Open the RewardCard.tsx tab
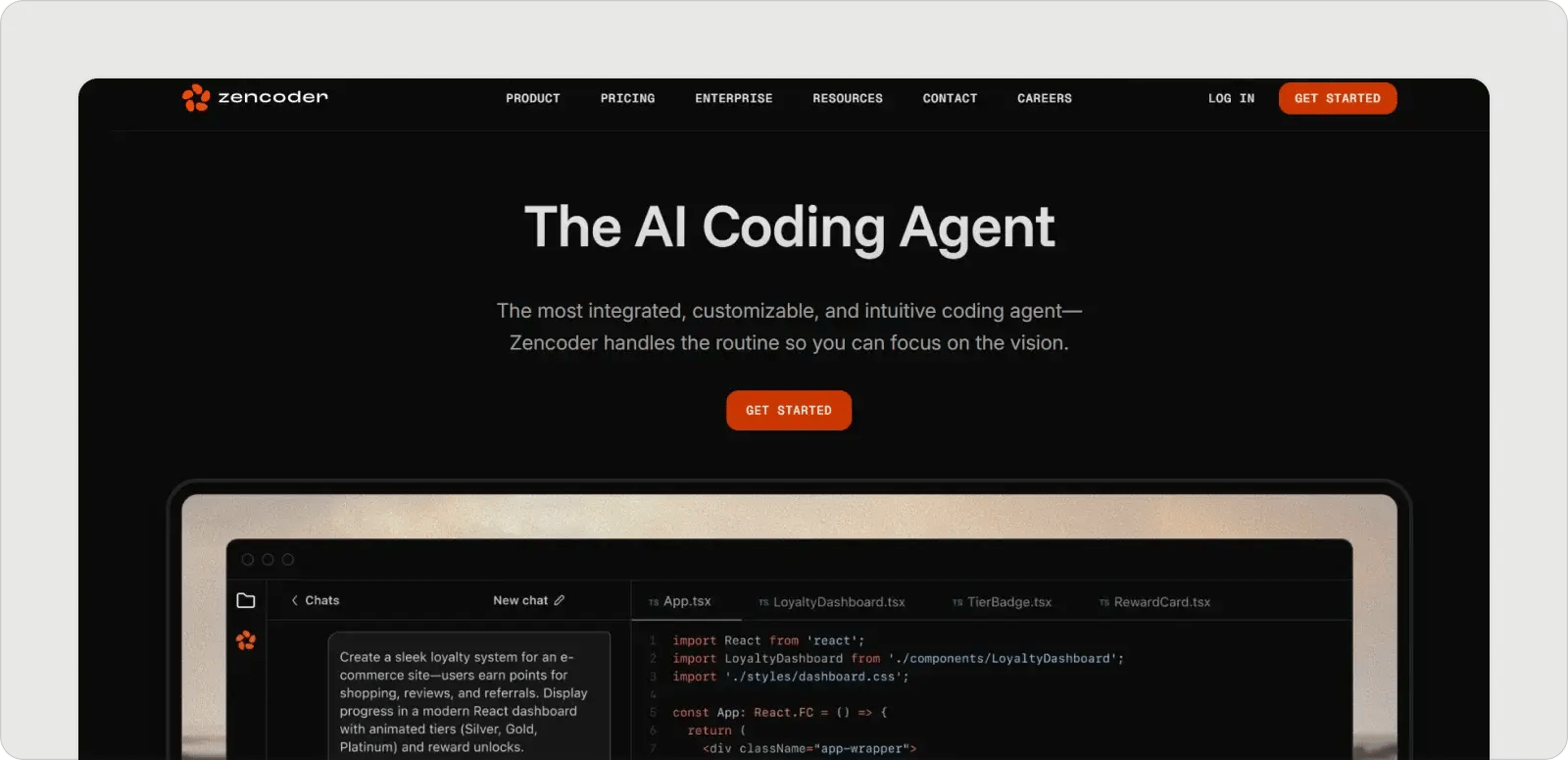 tap(1155, 602)
